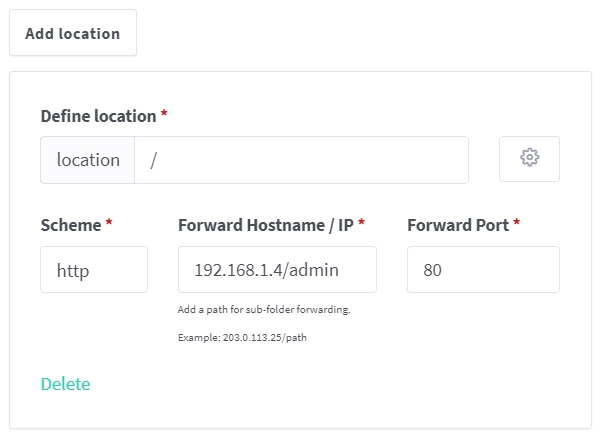Click red asterisk beside Forward Port
This screenshot has width=605, height=432.
[x=517, y=224]
